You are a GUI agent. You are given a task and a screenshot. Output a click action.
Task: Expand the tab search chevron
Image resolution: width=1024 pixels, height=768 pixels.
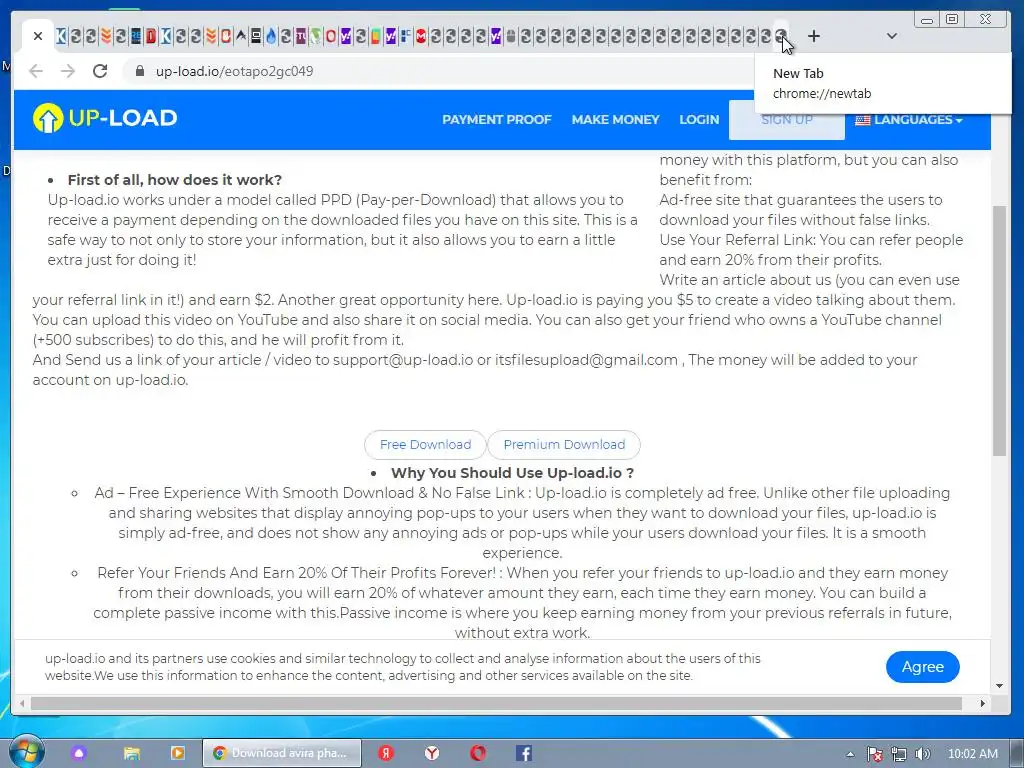tap(891, 36)
